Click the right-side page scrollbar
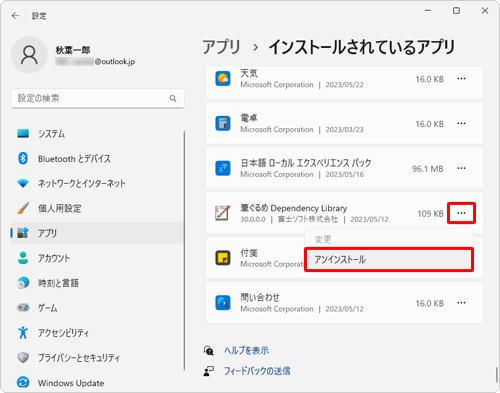Image resolution: width=500 pixels, height=393 pixels. click(497, 375)
